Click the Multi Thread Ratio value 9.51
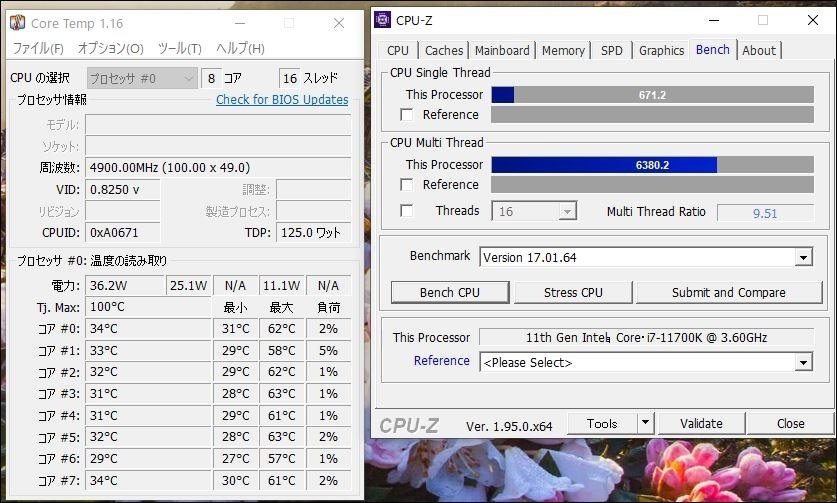The image size is (837, 503). 765,213
